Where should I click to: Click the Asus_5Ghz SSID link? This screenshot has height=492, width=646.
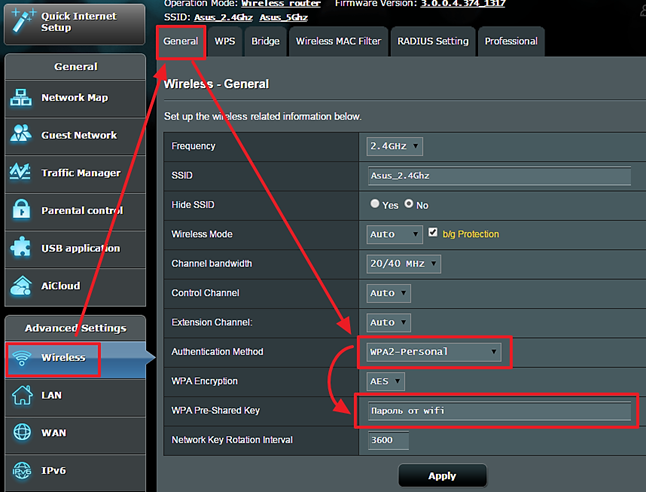(x=283, y=18)
